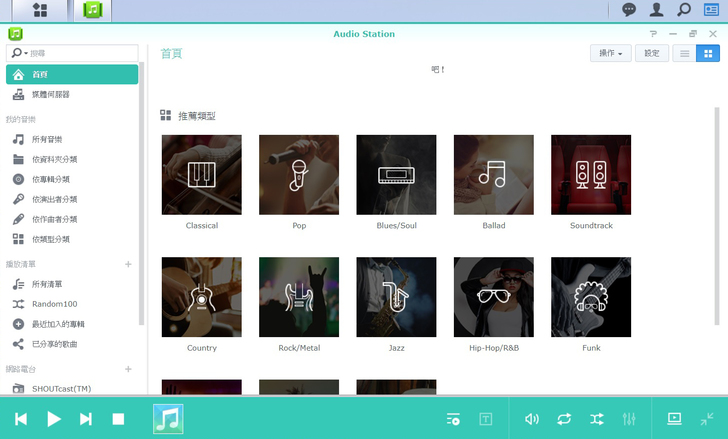Expand the search options dropdown arrow

click(x=26, y=53)
